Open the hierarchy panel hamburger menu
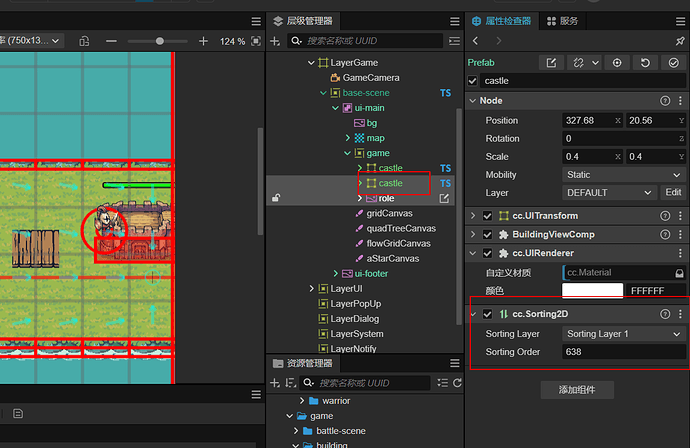This screenshot has height=448, width=690. pos(455,21)
